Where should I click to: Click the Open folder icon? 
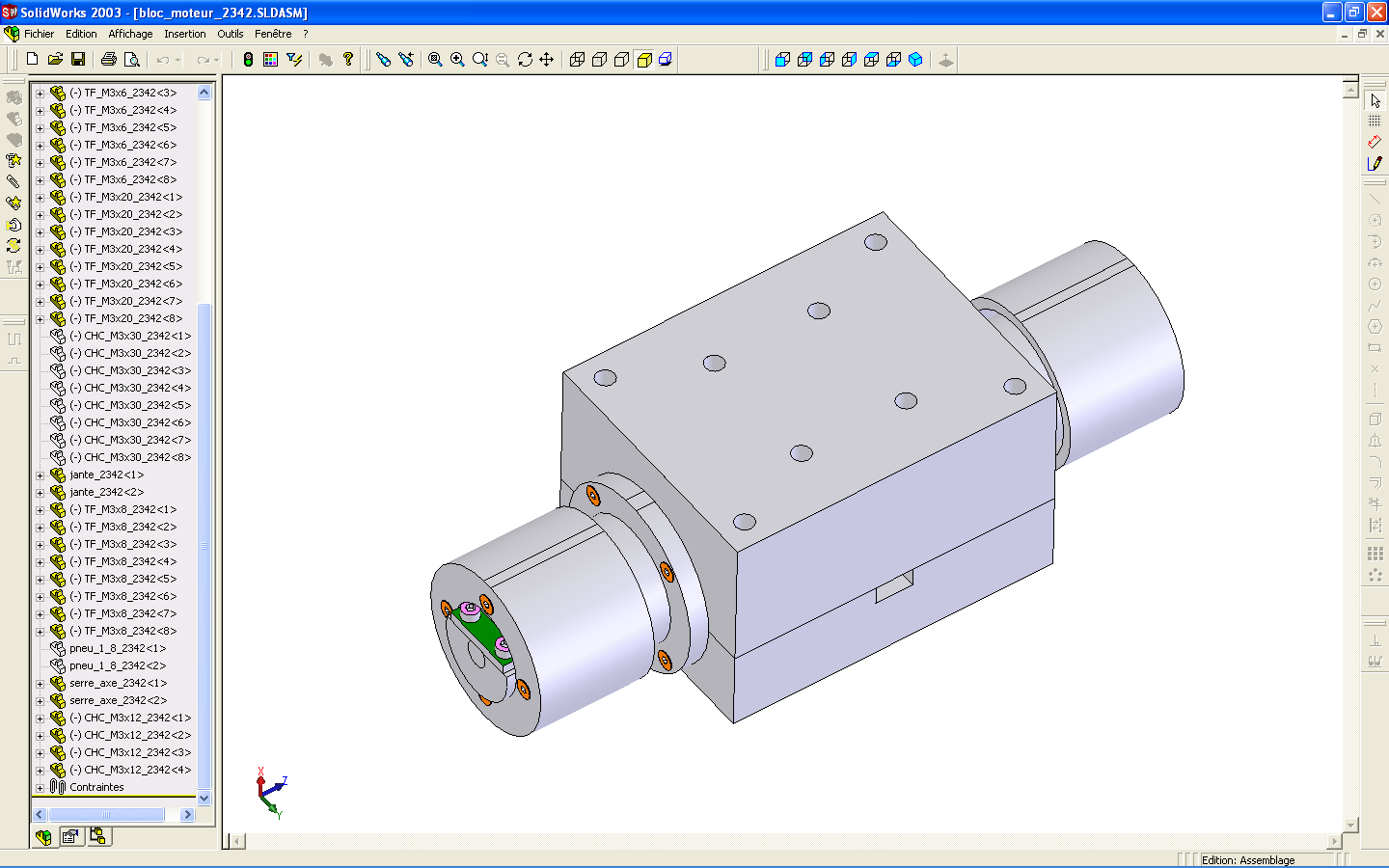point(55,60)
